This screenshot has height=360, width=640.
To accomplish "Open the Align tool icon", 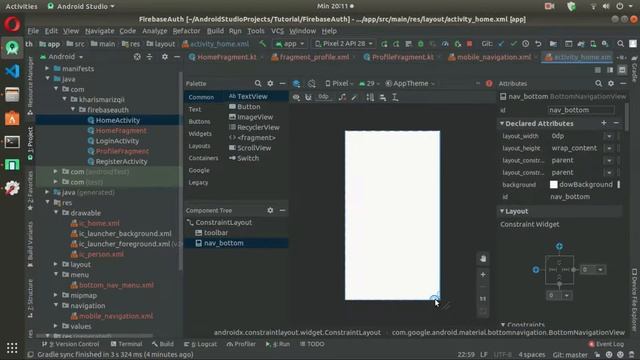I will (x=383, y=97).
